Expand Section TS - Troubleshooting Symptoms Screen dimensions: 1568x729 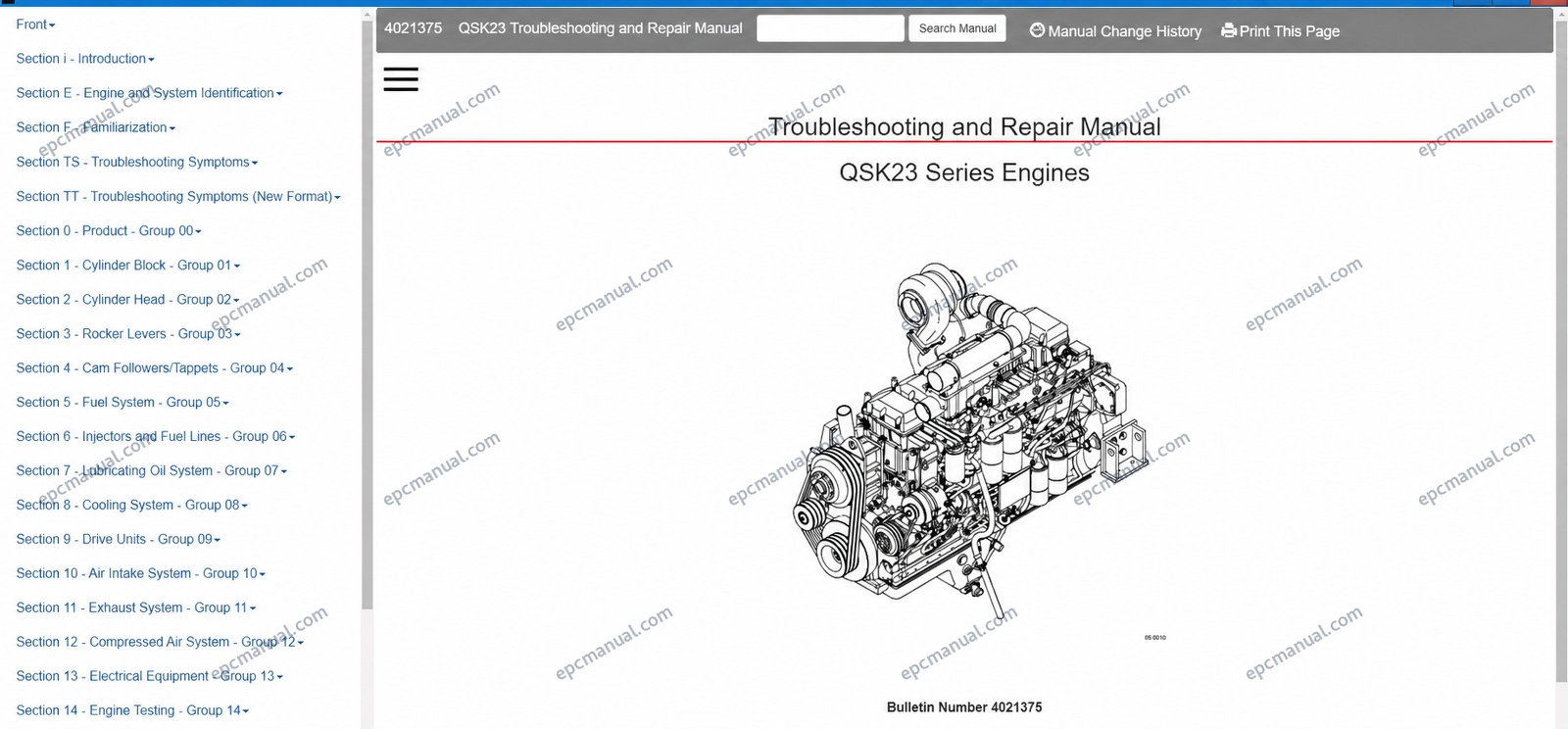tap(137, 162)
